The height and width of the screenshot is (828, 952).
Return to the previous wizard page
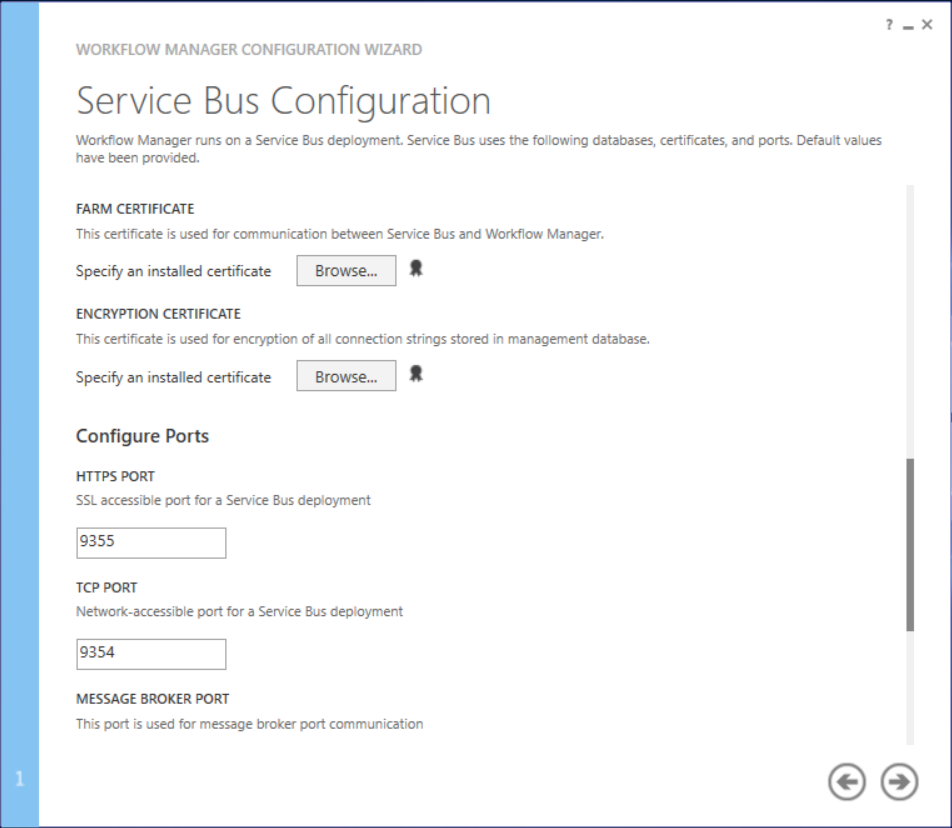click(847, 782)
